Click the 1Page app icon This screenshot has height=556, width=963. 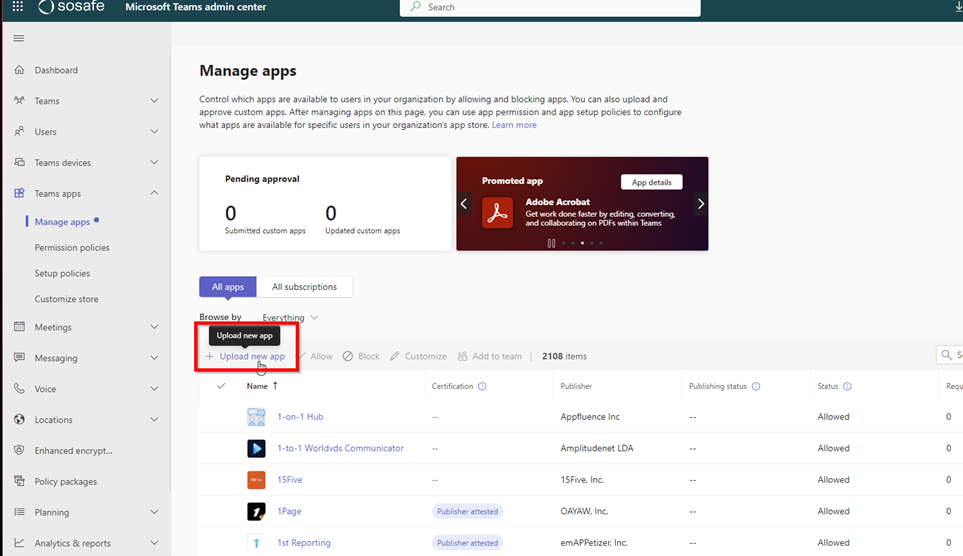(256, 511)
